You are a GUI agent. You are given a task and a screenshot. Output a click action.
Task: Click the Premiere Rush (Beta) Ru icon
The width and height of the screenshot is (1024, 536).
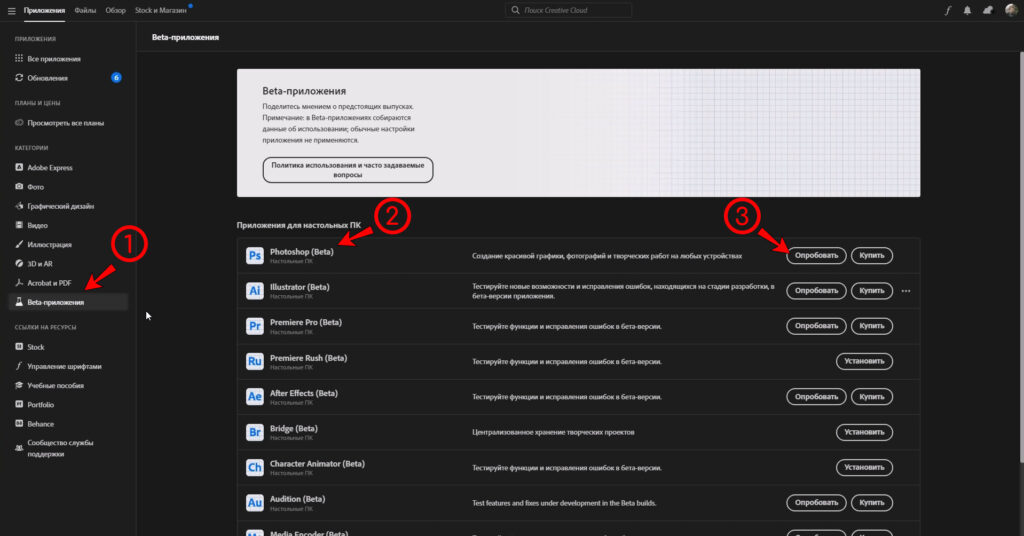coord(255,361)
